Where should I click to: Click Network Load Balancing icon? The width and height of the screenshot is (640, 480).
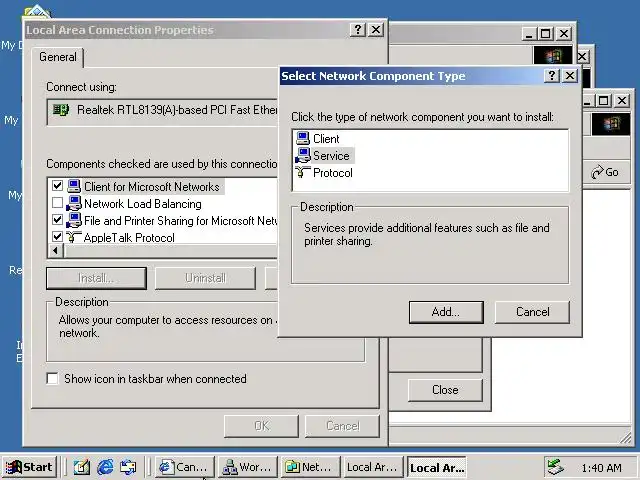[74, 203]
